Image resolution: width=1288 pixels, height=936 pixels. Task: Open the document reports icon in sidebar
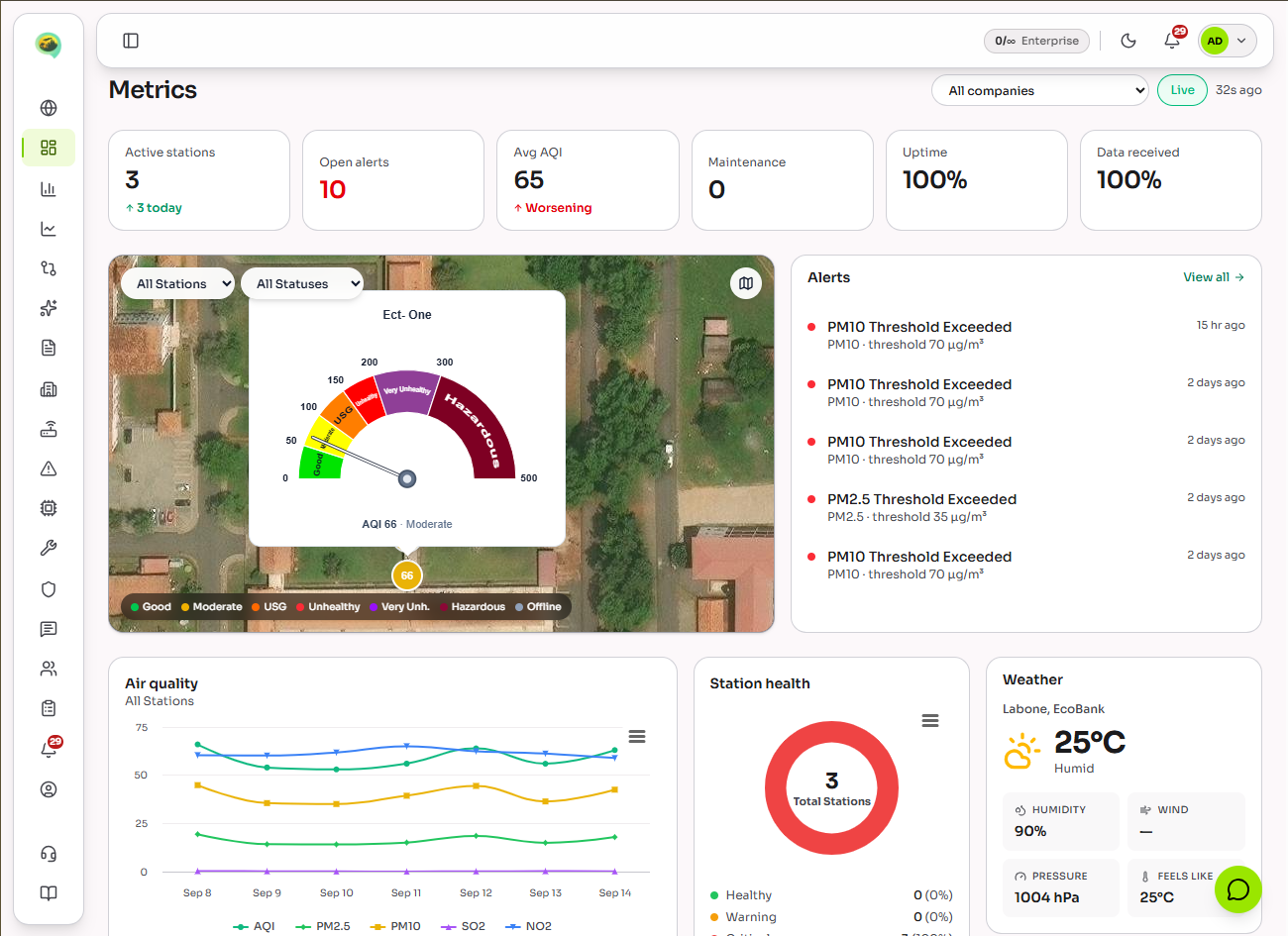click(x=49, y=348)
